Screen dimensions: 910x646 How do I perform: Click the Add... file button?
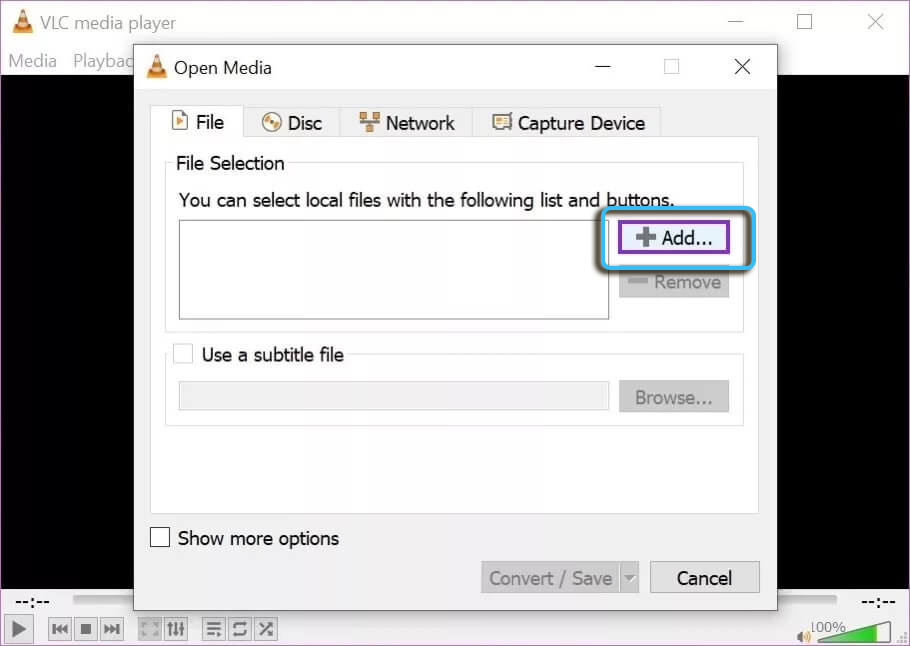(674, 238)
